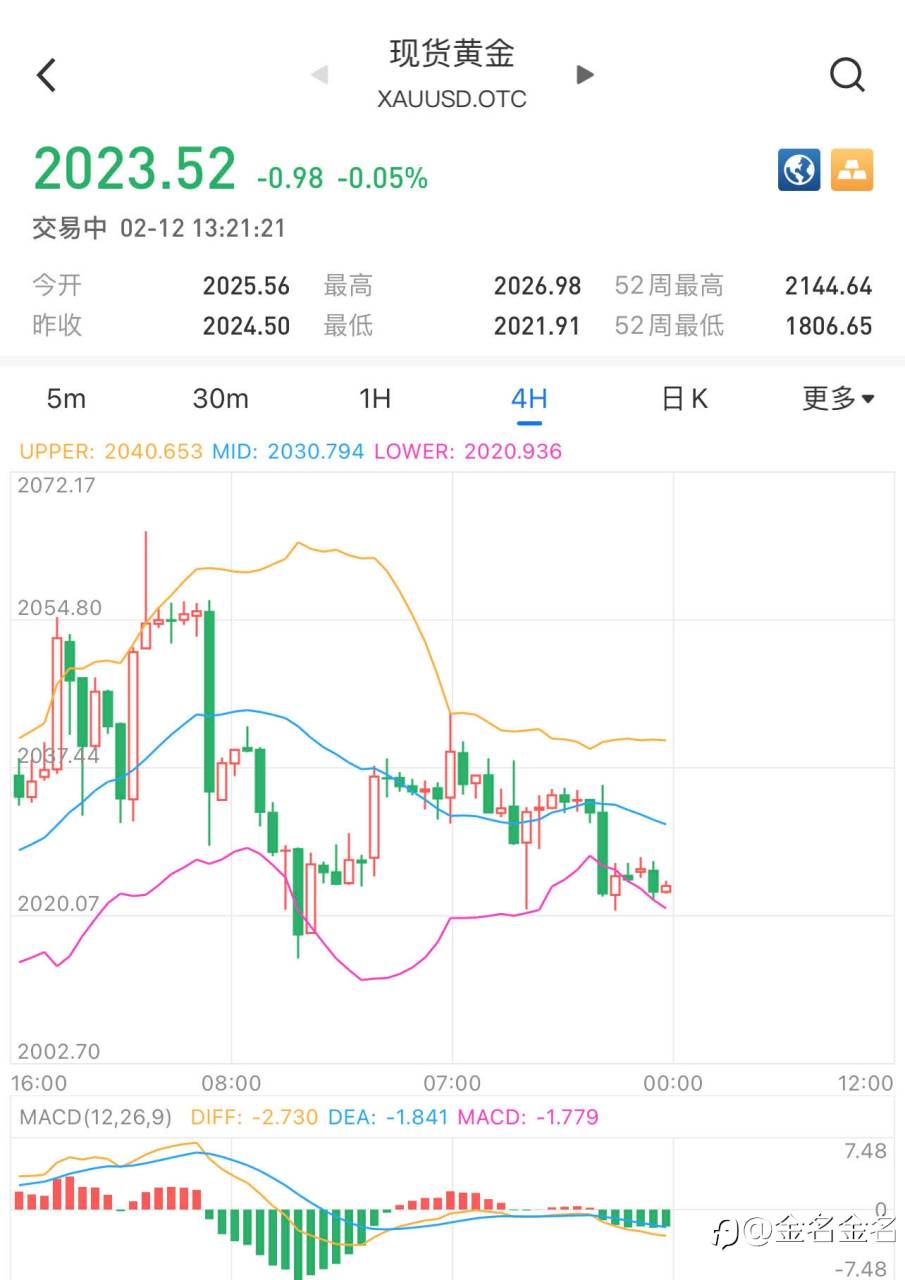Tap the 2023.52 current price

(135, 169)
